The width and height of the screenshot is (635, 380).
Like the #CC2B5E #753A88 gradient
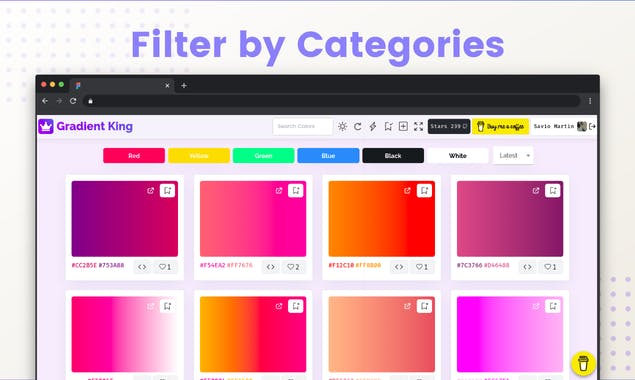coord(165,267)
